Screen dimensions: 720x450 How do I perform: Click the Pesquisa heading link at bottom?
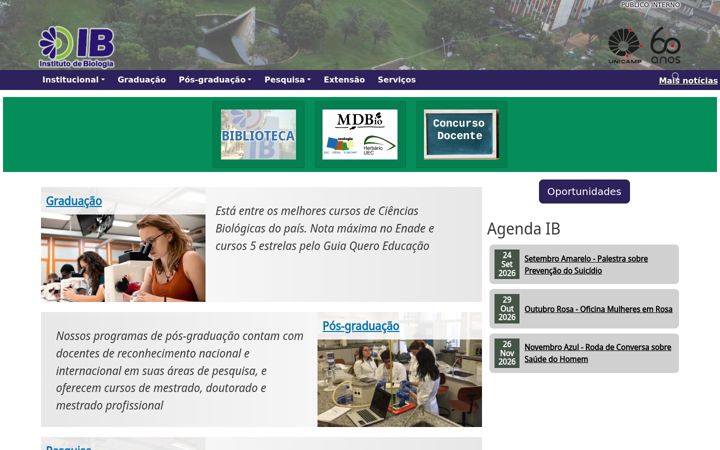[x=69, y=447]
